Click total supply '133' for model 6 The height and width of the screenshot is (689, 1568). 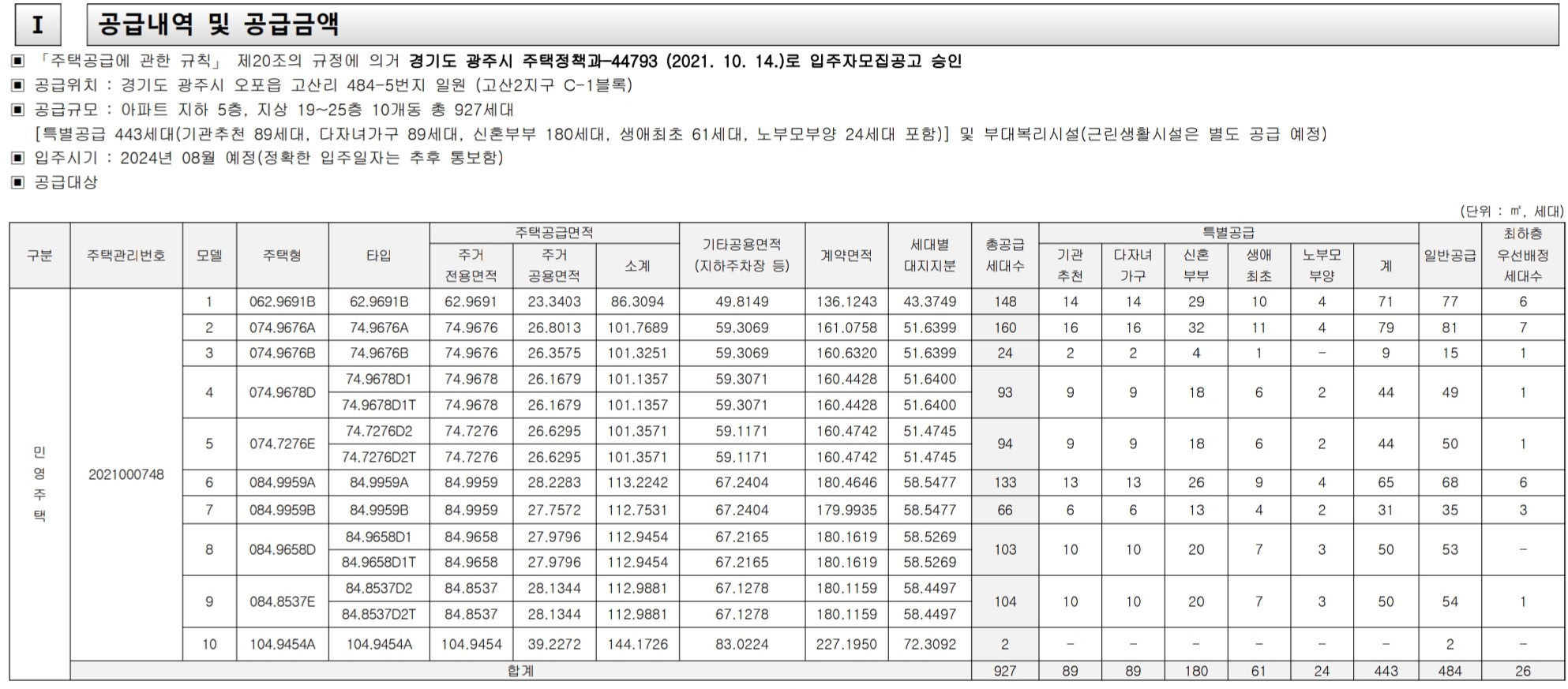pyautogui.click(x=1005, y=482)
